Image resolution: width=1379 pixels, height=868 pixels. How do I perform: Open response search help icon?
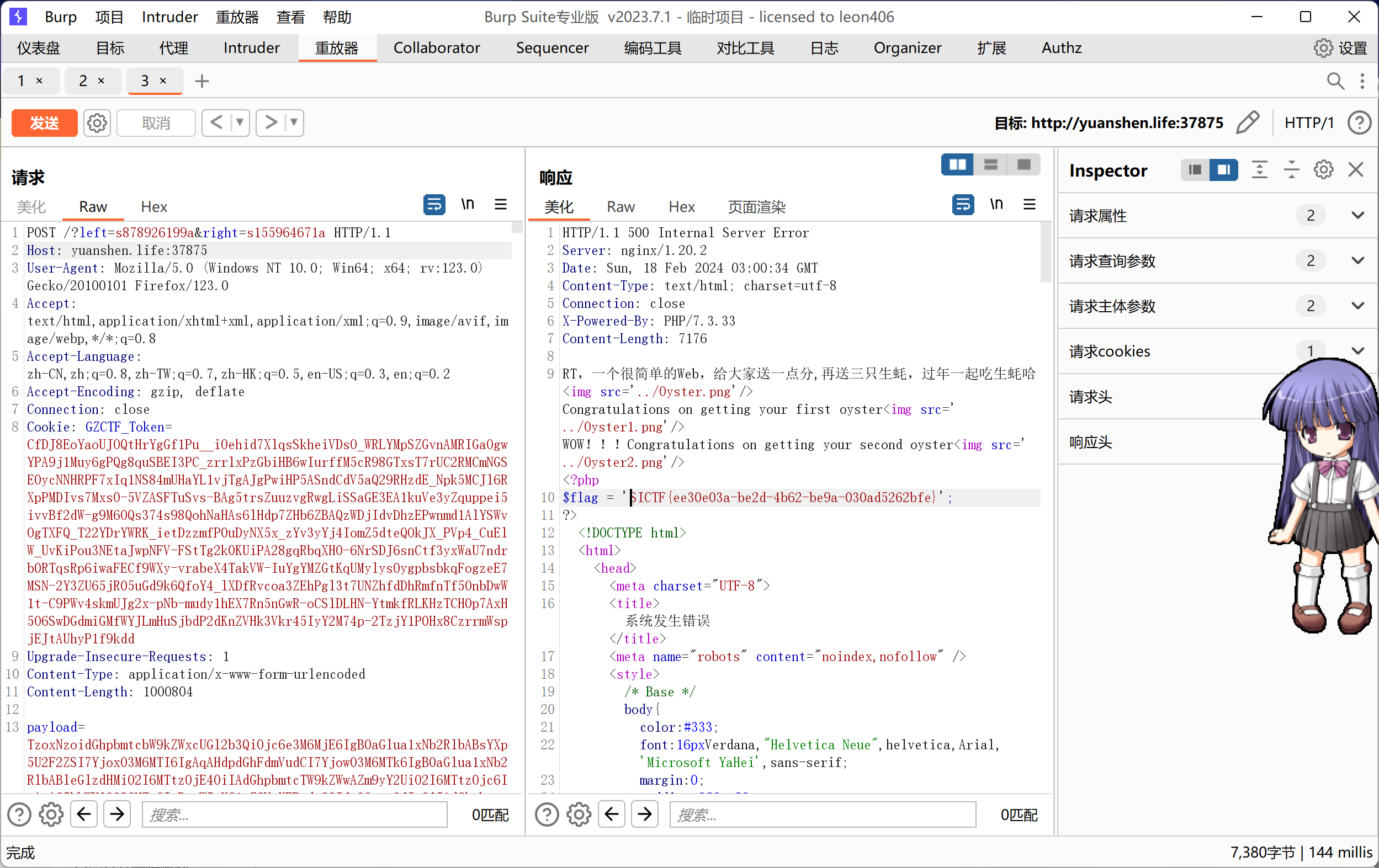coord(547,815)
